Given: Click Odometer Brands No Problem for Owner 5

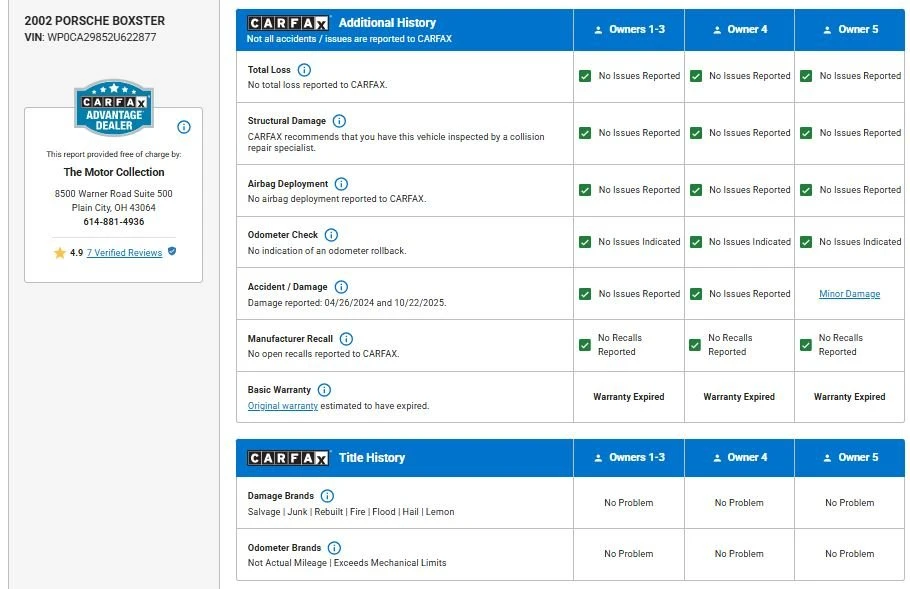Looking at the screenshot, I should (850, 554).
